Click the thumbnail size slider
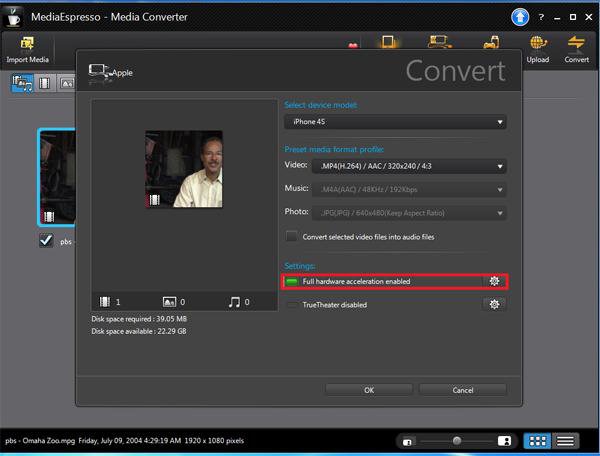 coord(457,440)
